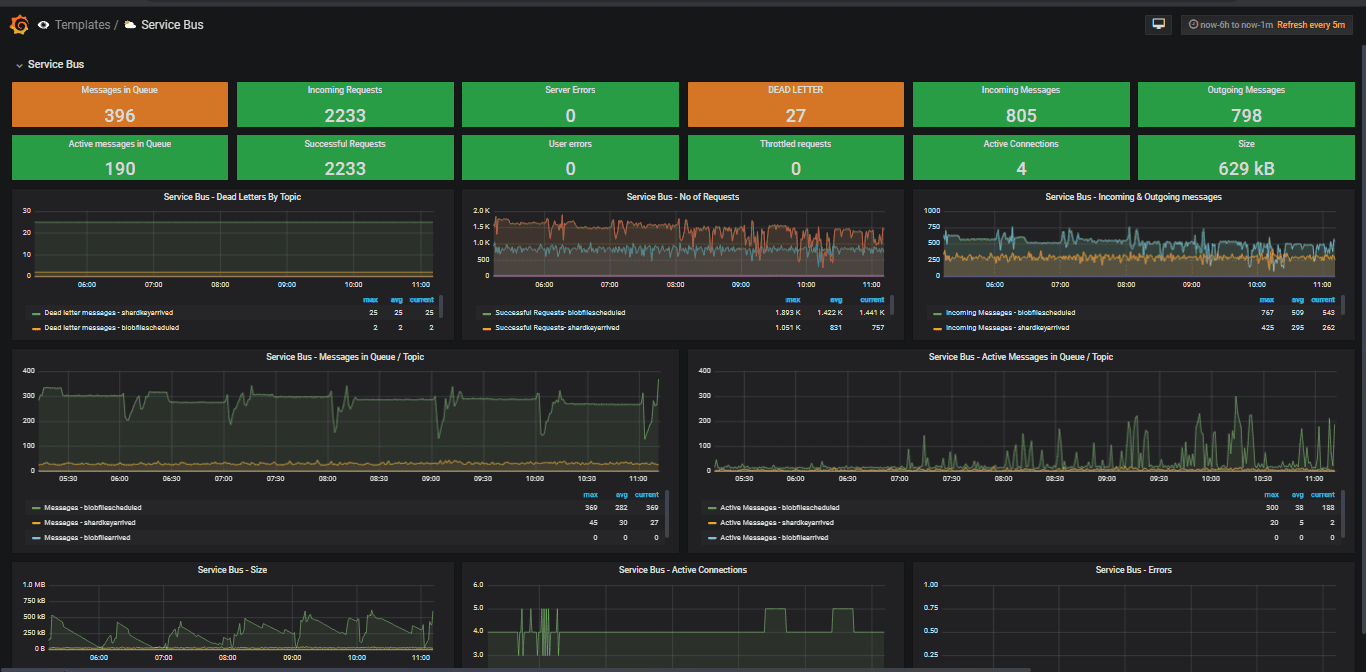Click the Active Connections 4 stat panel
The image size is (1366, 672).
point(1021,158)
